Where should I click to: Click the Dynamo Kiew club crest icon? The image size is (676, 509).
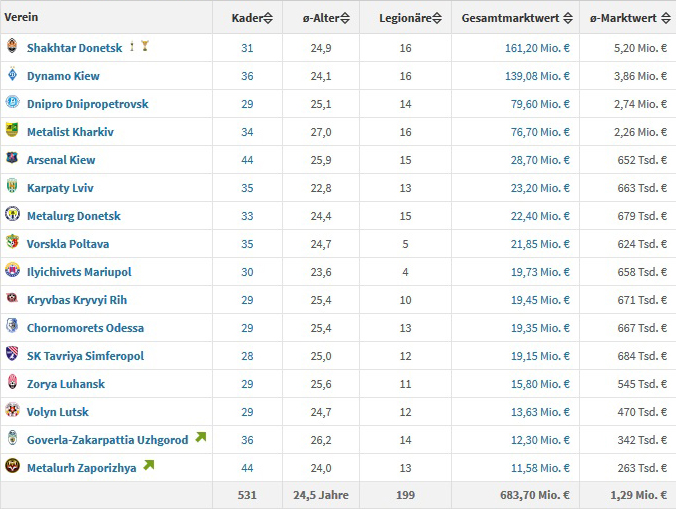pyautogui.click(x=12, y=75)
